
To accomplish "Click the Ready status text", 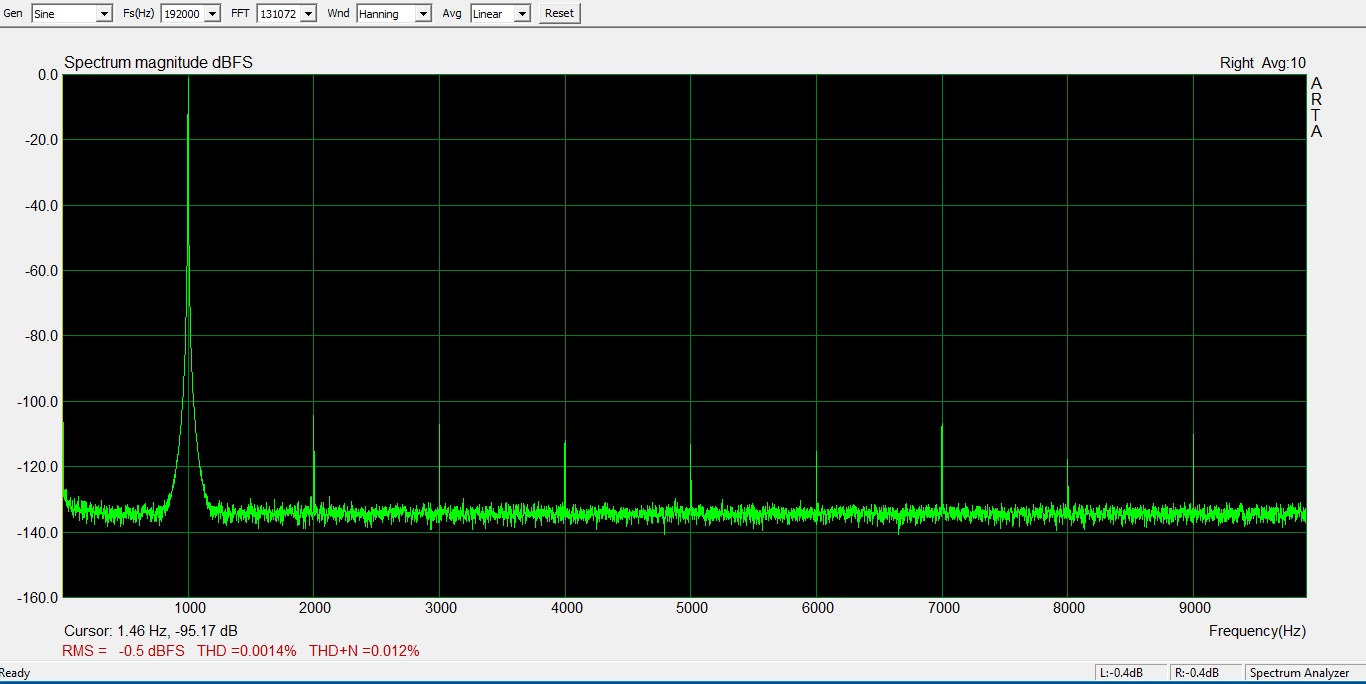I will tap(15, 673).
